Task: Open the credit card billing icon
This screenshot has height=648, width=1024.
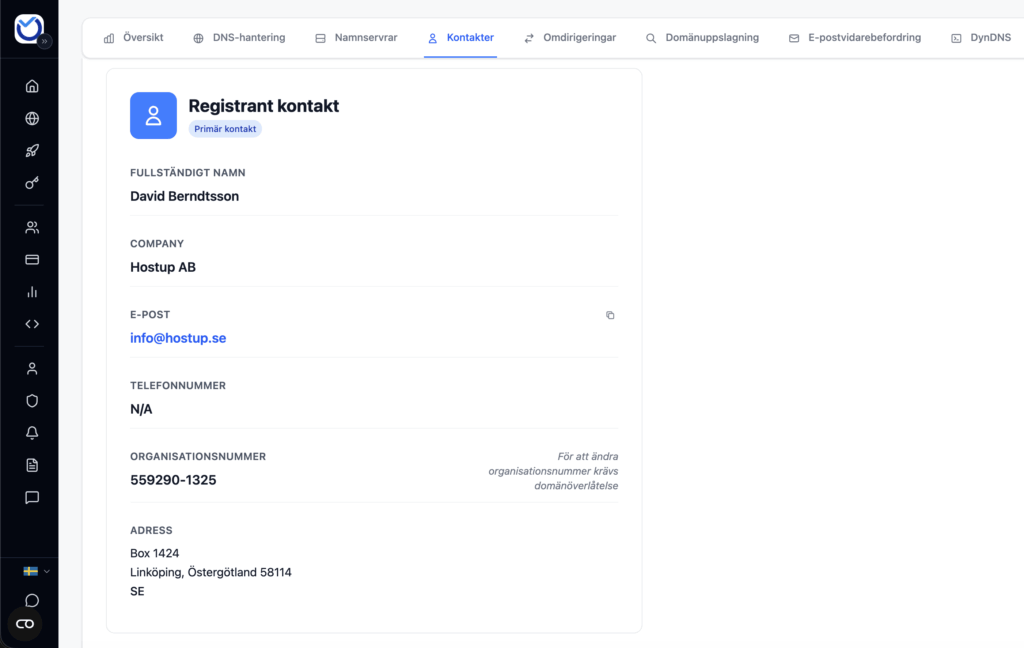Action: click(x=32, y=259)
